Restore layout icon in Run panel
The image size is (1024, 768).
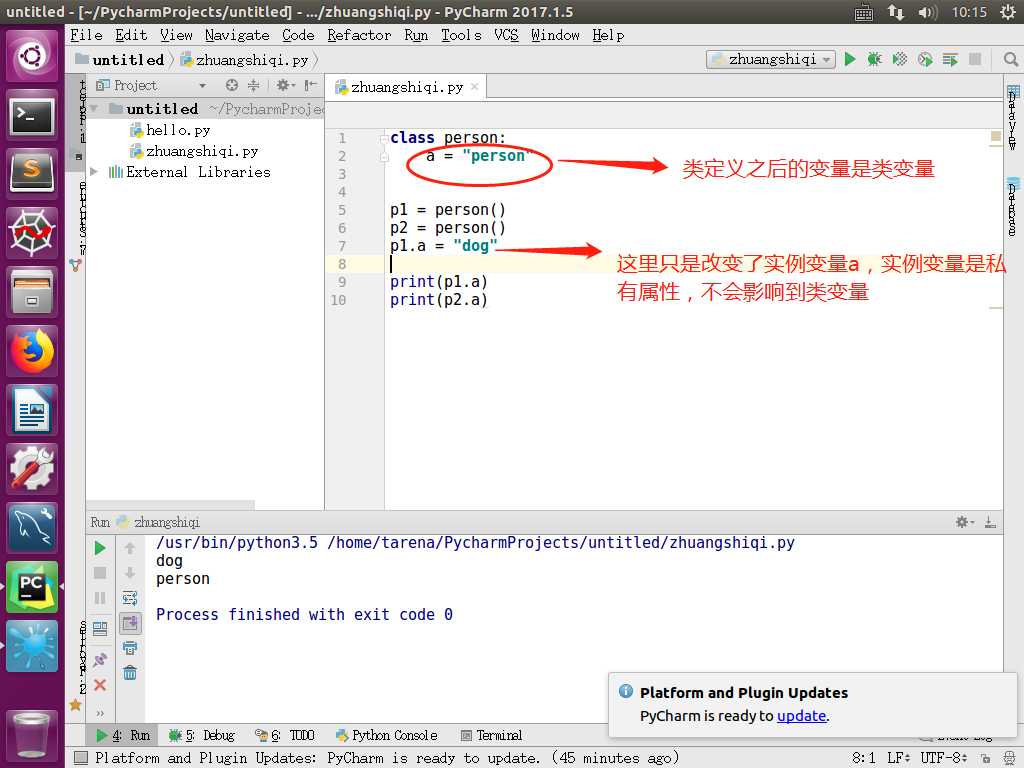100,628
